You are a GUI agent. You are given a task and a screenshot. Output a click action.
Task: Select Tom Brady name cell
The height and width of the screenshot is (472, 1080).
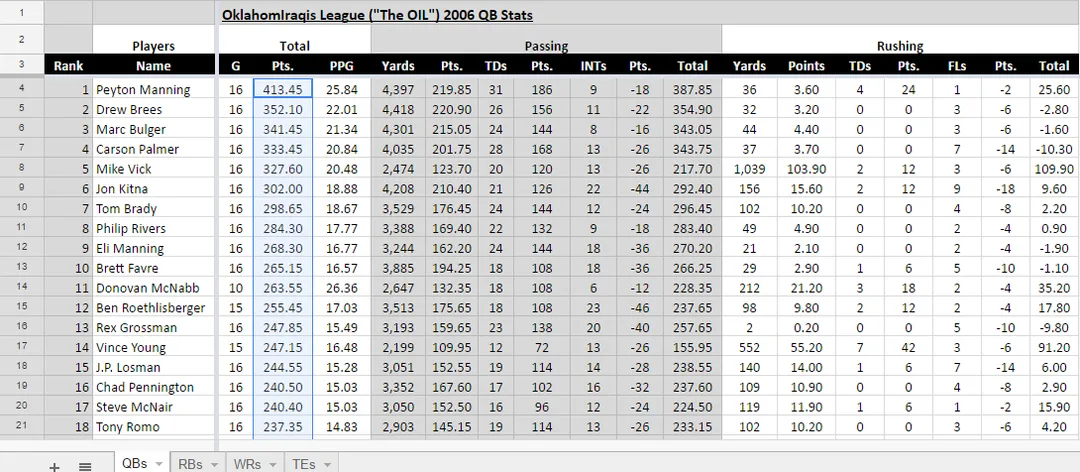[x=154, y=209]
